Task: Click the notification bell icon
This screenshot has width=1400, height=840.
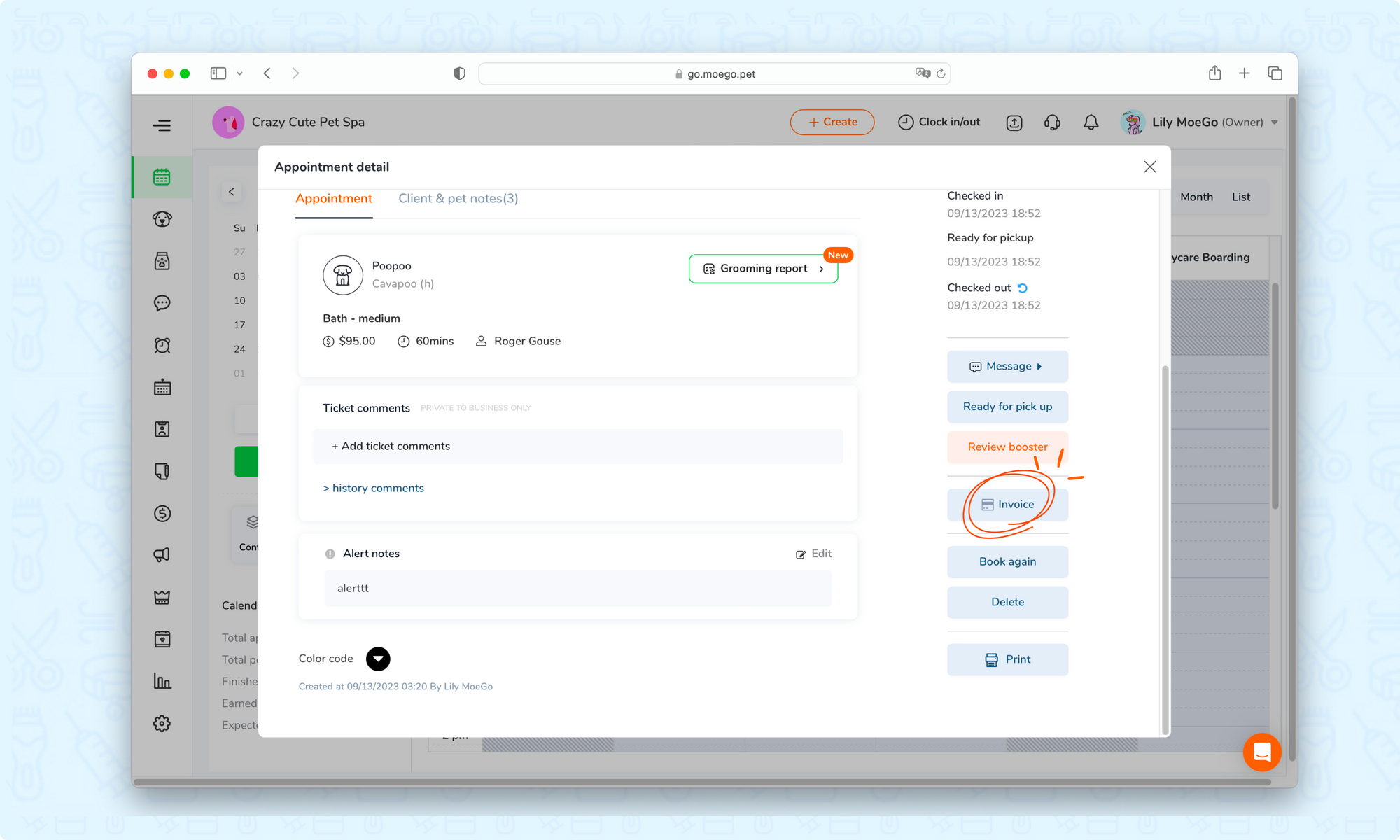Action: click(1091, 122)
